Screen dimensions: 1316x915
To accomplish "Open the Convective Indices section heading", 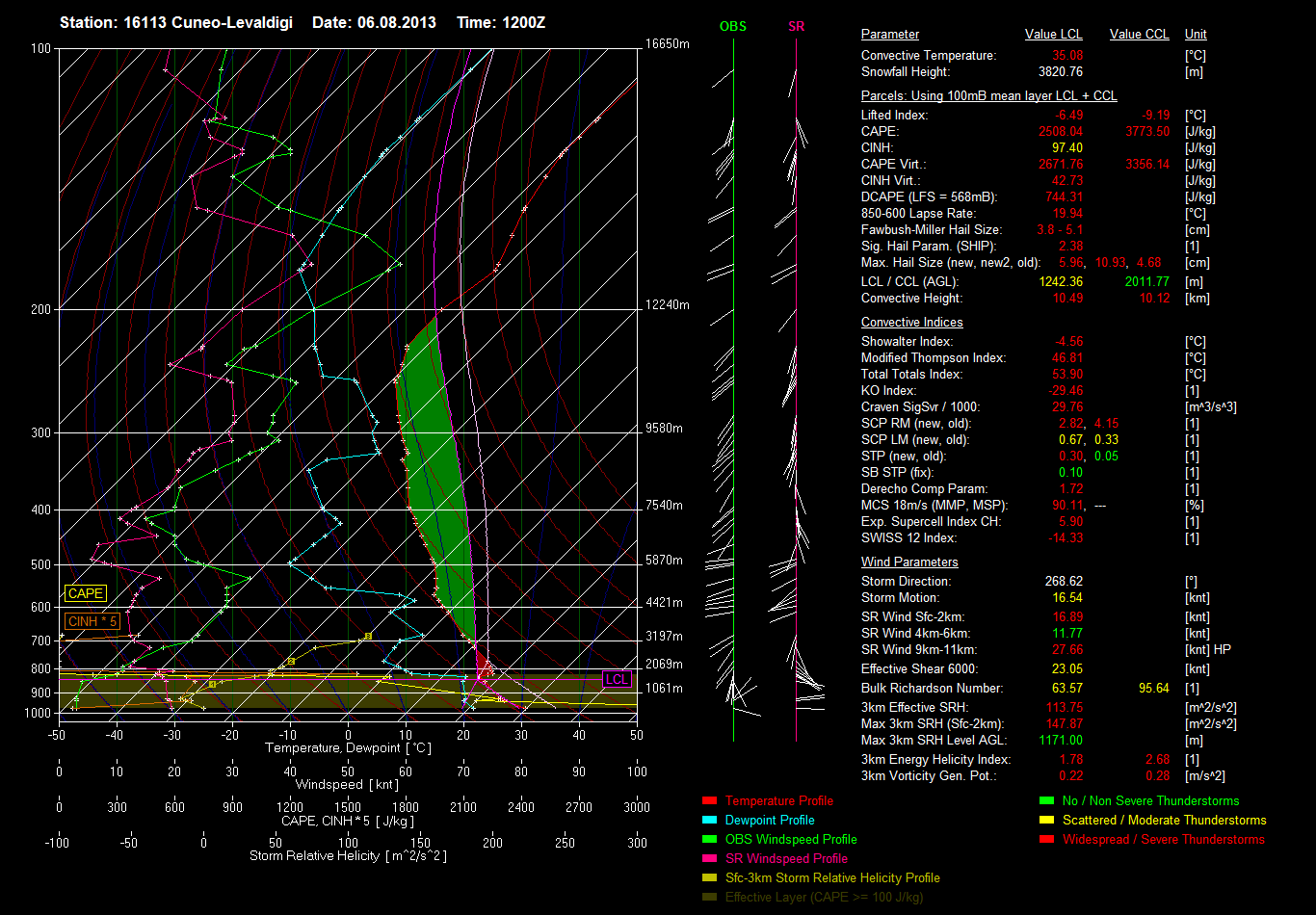I will pyautogui.click(x=911, y=323).
